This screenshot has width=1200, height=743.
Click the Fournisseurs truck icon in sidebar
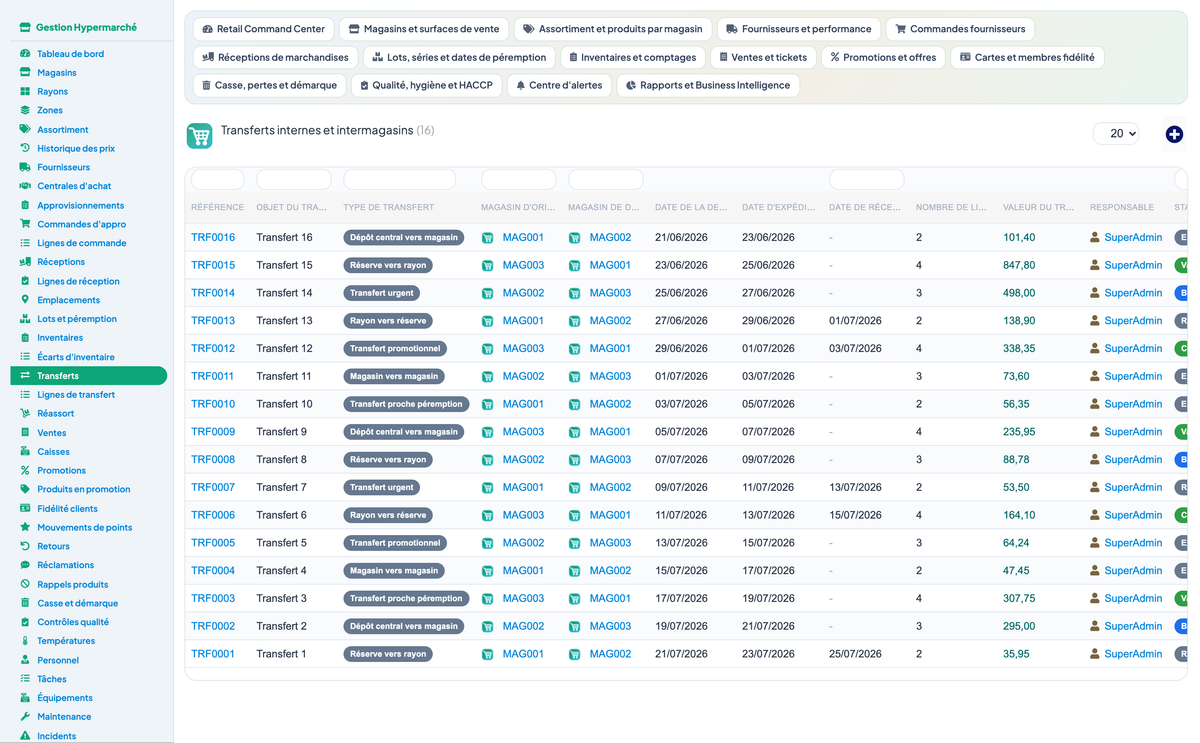(25, 167)
